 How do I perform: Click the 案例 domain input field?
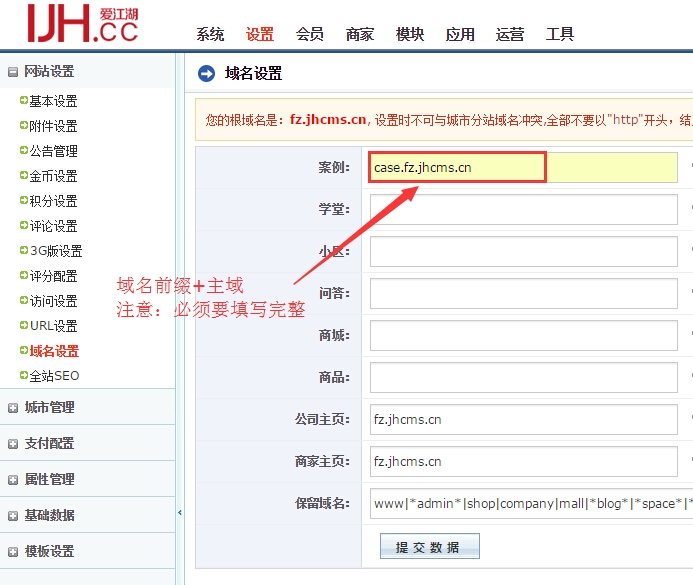click(523, 168)
